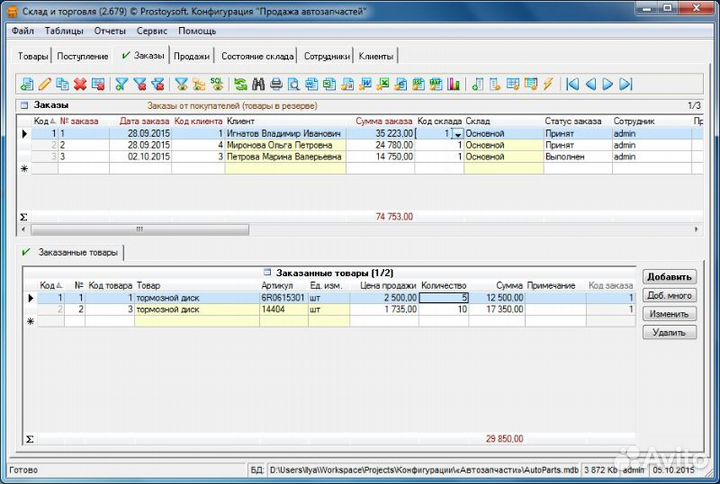Open the Код склада dropdown in first row
This screenshot has height=484, width=720.
[x=457, y=133]
